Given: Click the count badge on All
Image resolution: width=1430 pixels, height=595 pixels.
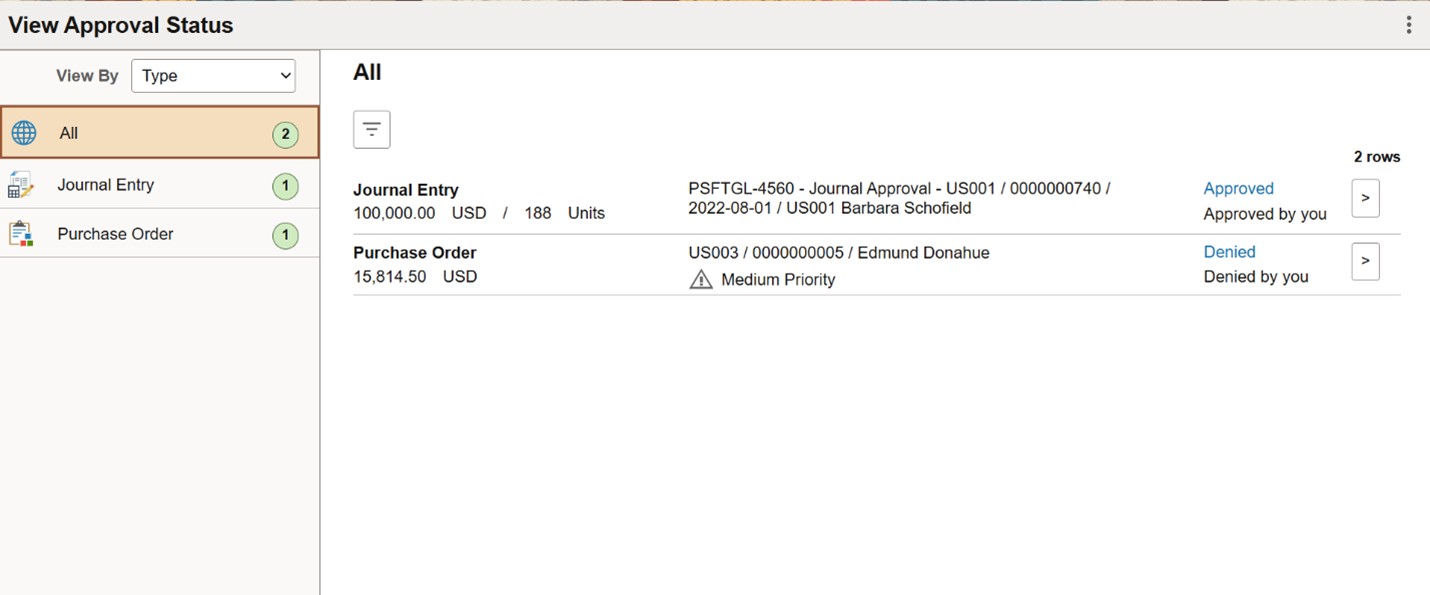Looking at the screenshot, I should [285, 134].
